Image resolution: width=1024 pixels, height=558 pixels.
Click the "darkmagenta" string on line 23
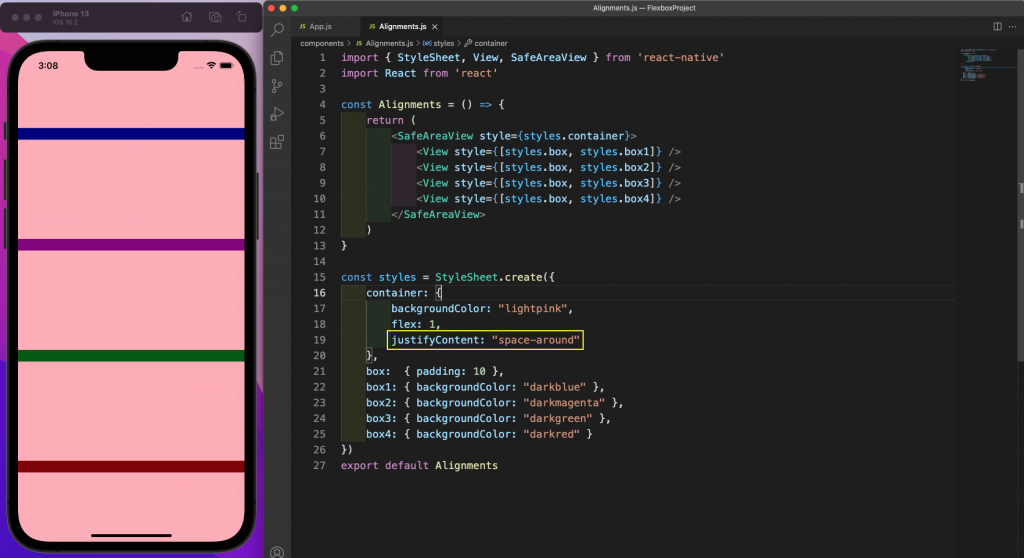tap(564, 402)
